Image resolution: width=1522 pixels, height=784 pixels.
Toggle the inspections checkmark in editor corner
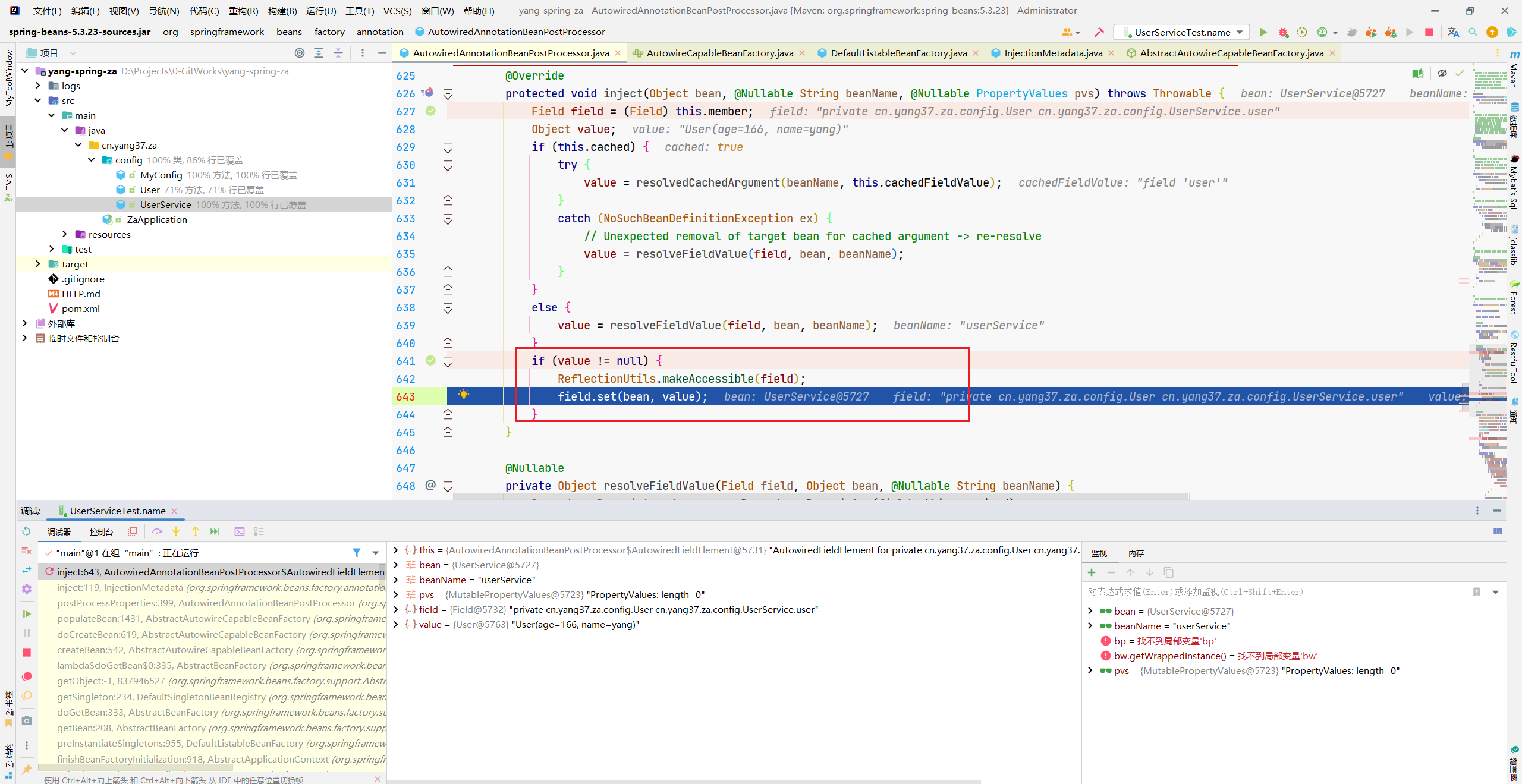pos(1460,73)
